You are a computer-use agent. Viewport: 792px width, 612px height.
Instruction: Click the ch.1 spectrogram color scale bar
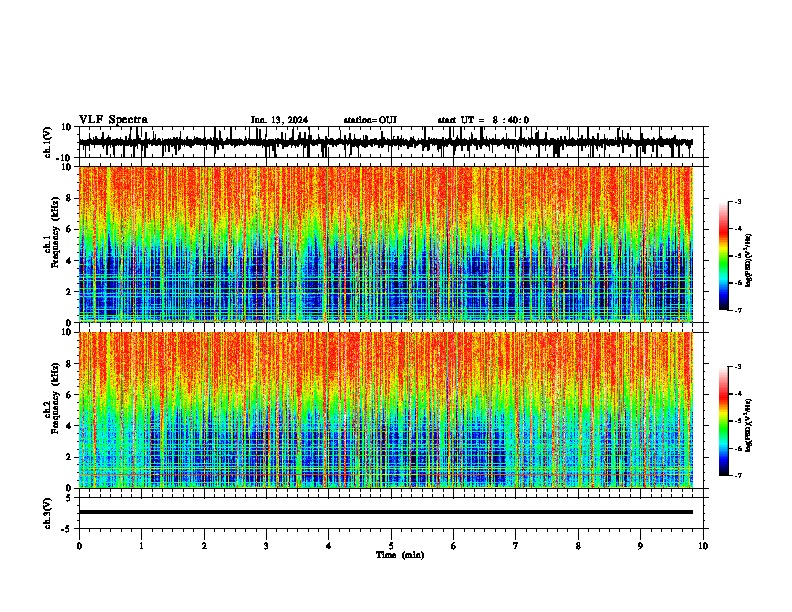tap(724, 256)
